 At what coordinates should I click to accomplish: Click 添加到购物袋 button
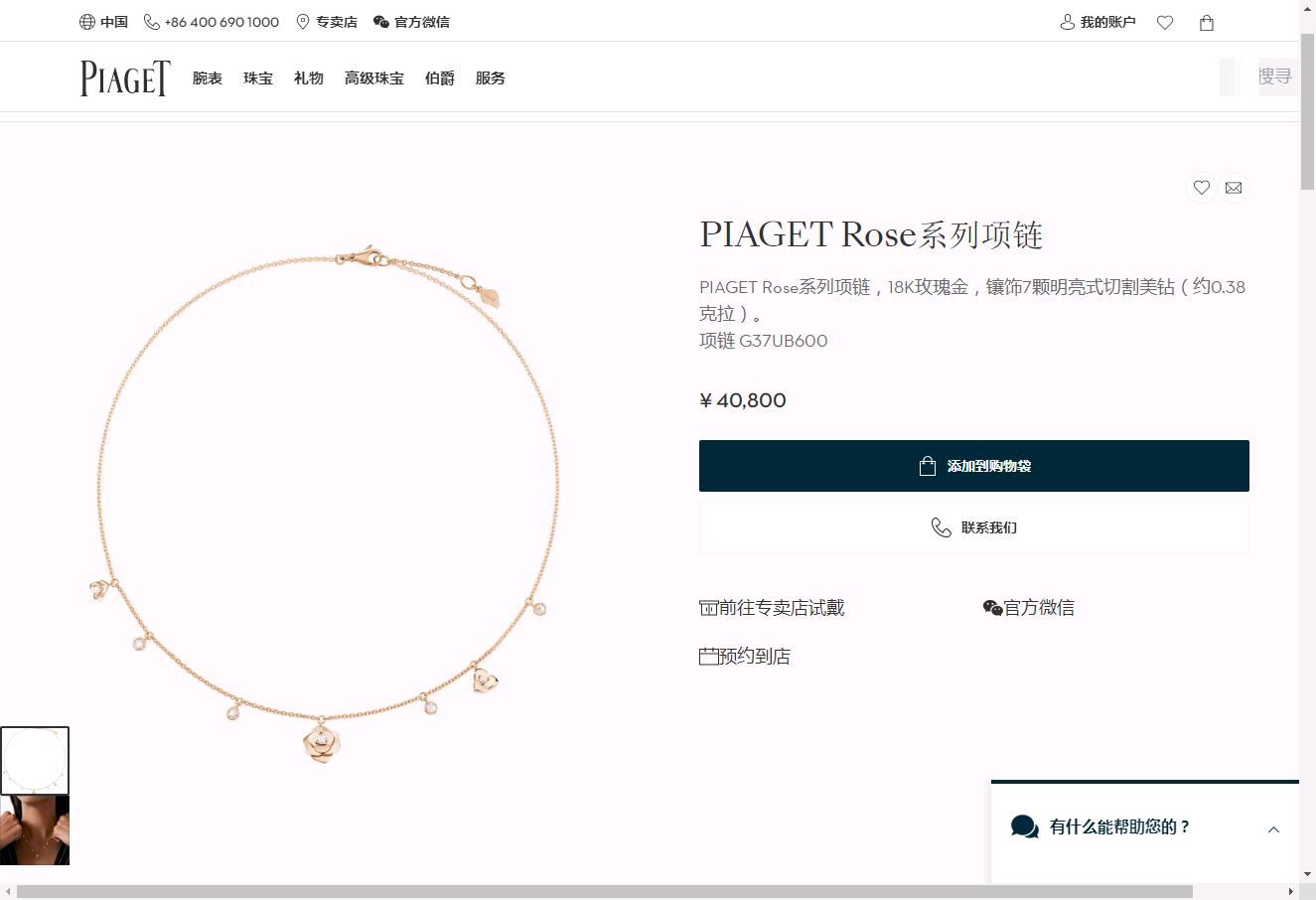coord(973,466)
